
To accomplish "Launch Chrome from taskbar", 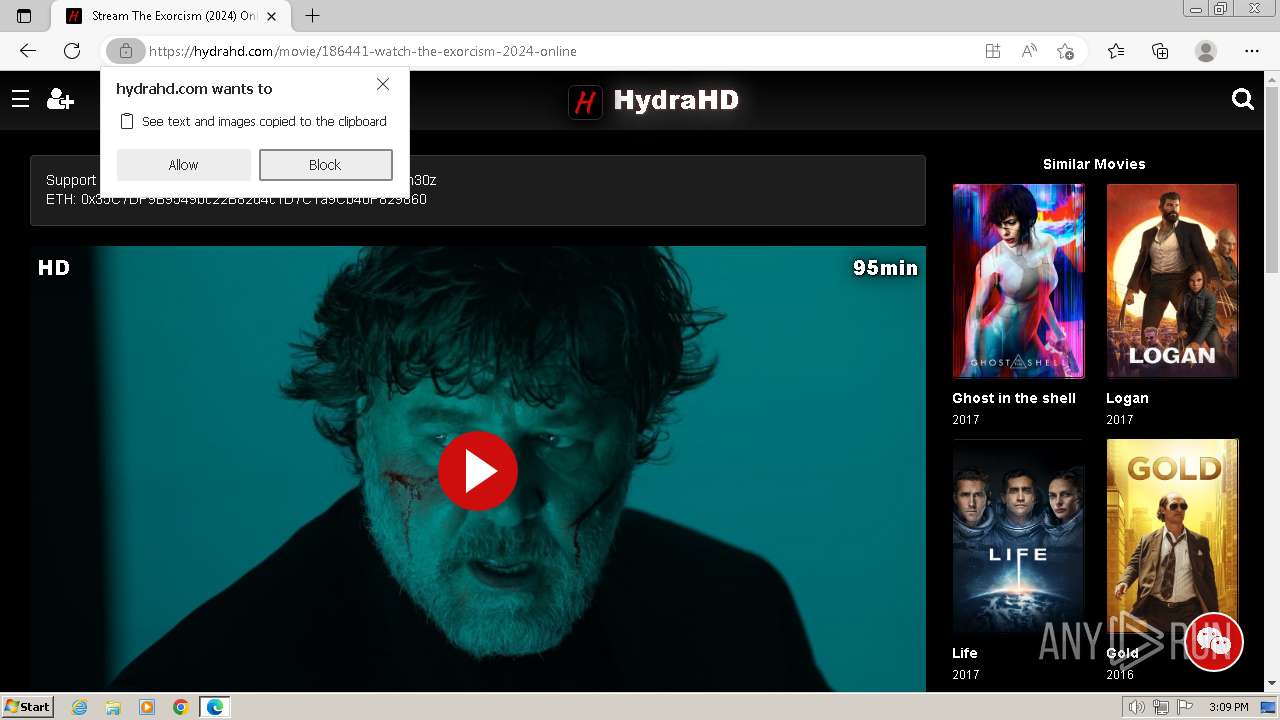I will coord(181,707).
